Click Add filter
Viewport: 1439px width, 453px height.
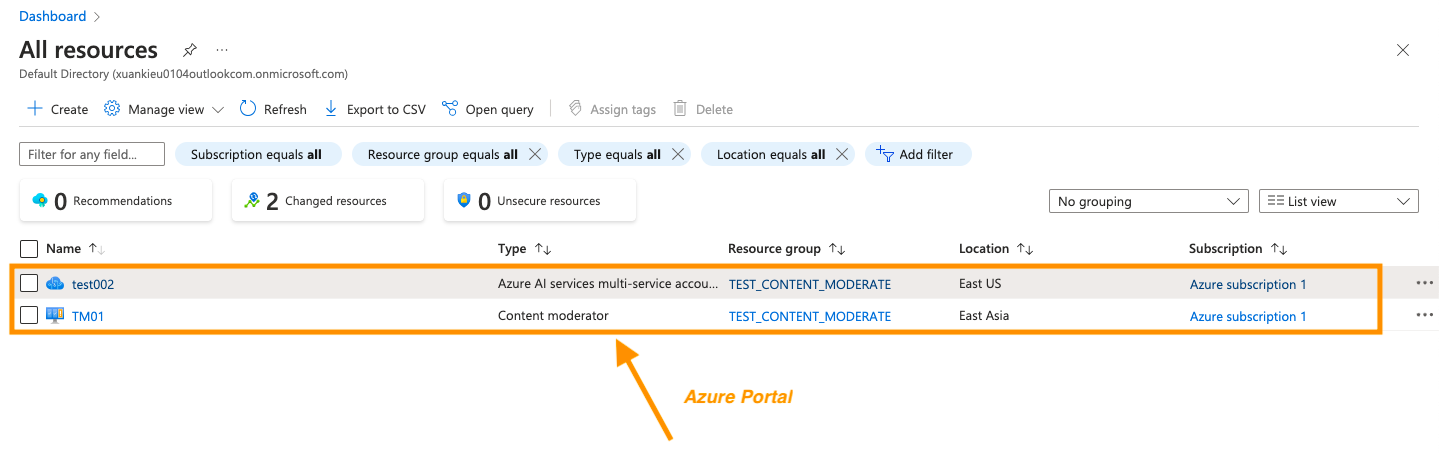[918, 154]
